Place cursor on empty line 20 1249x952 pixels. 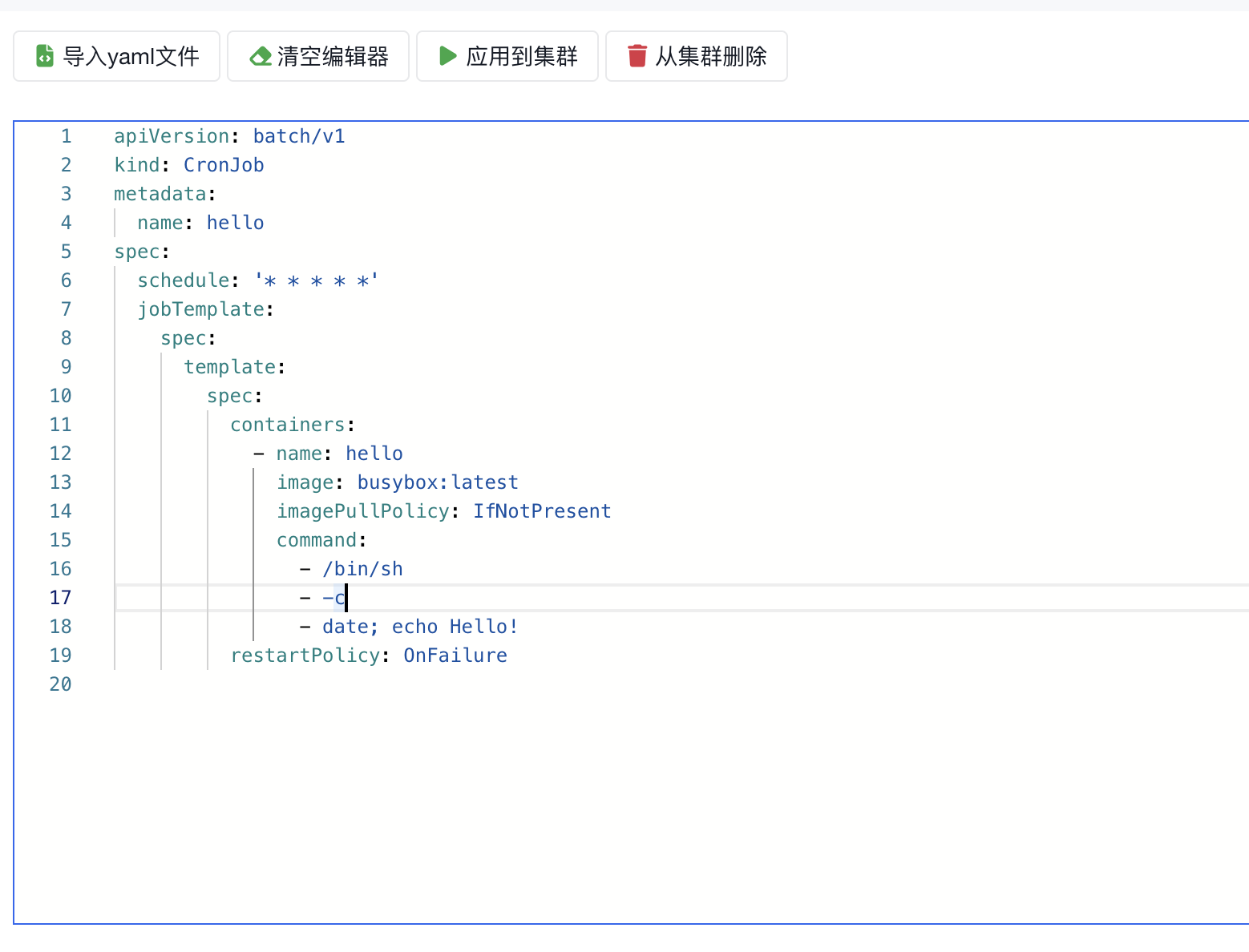681,684
